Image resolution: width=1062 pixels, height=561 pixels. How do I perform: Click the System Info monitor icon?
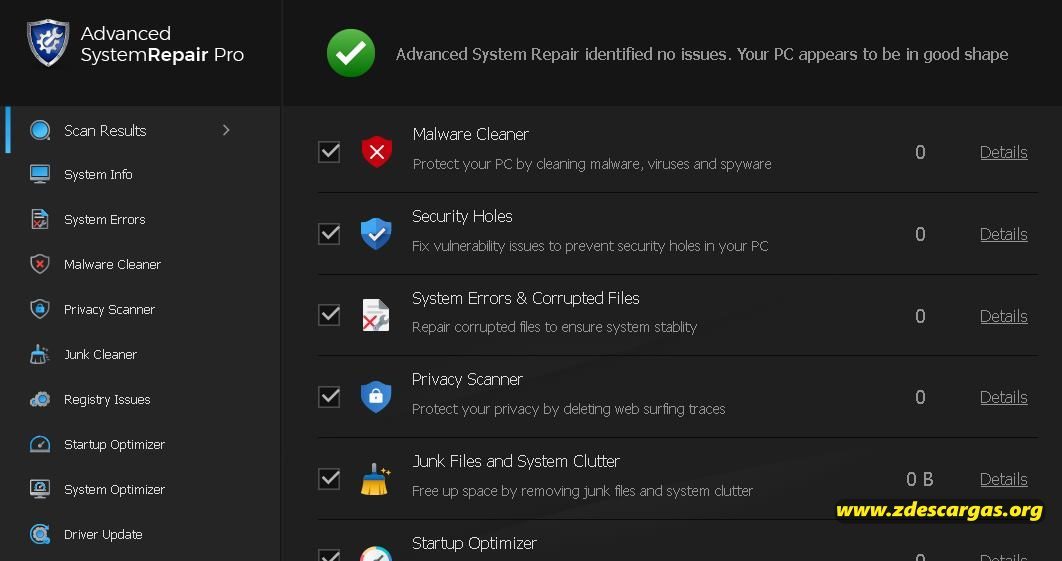point(40,174)
